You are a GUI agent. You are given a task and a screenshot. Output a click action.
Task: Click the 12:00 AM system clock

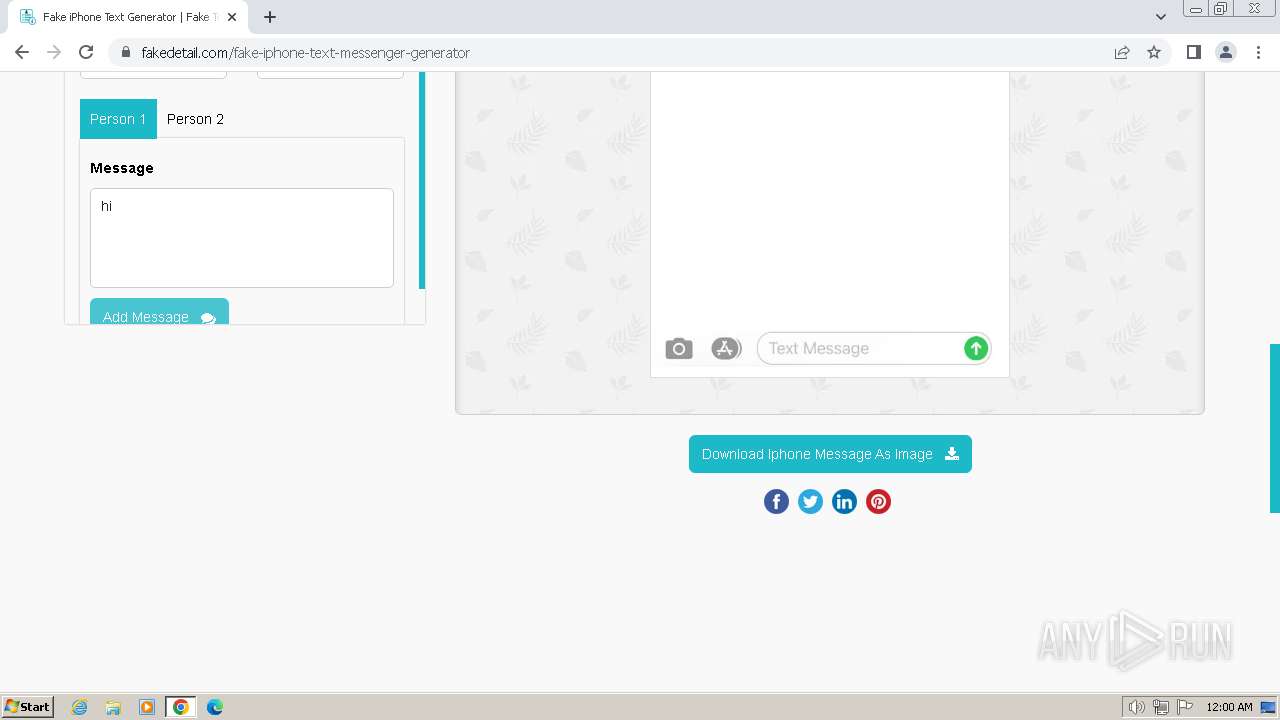tap(1229, 707)
